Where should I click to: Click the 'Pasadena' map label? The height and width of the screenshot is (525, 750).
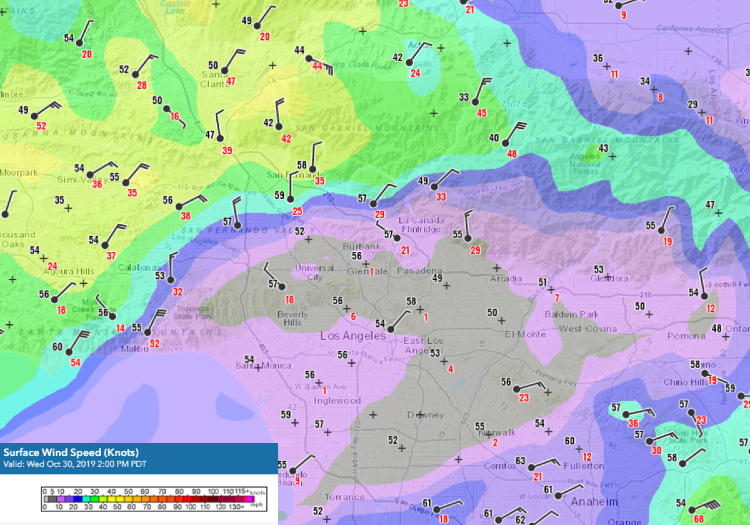[419, 271]
